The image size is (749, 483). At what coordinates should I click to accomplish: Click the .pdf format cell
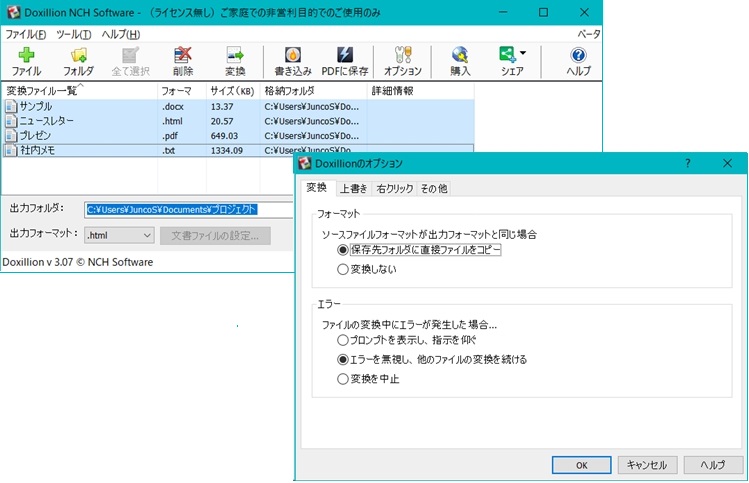[170, 136]
